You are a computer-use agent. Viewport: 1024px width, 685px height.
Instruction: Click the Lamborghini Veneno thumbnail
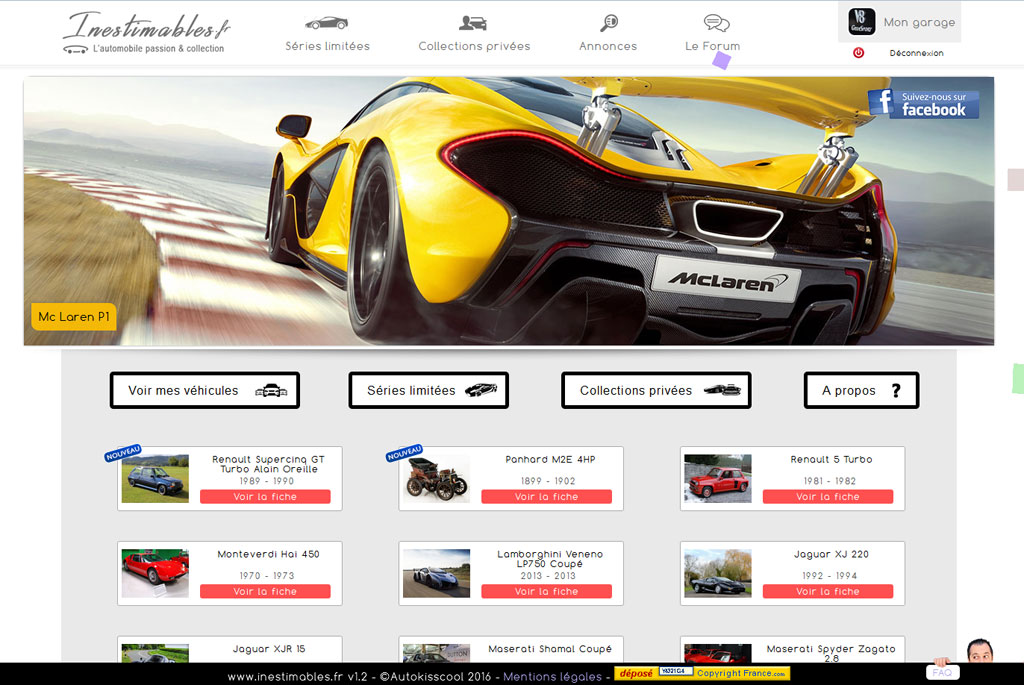pos(436,573)
